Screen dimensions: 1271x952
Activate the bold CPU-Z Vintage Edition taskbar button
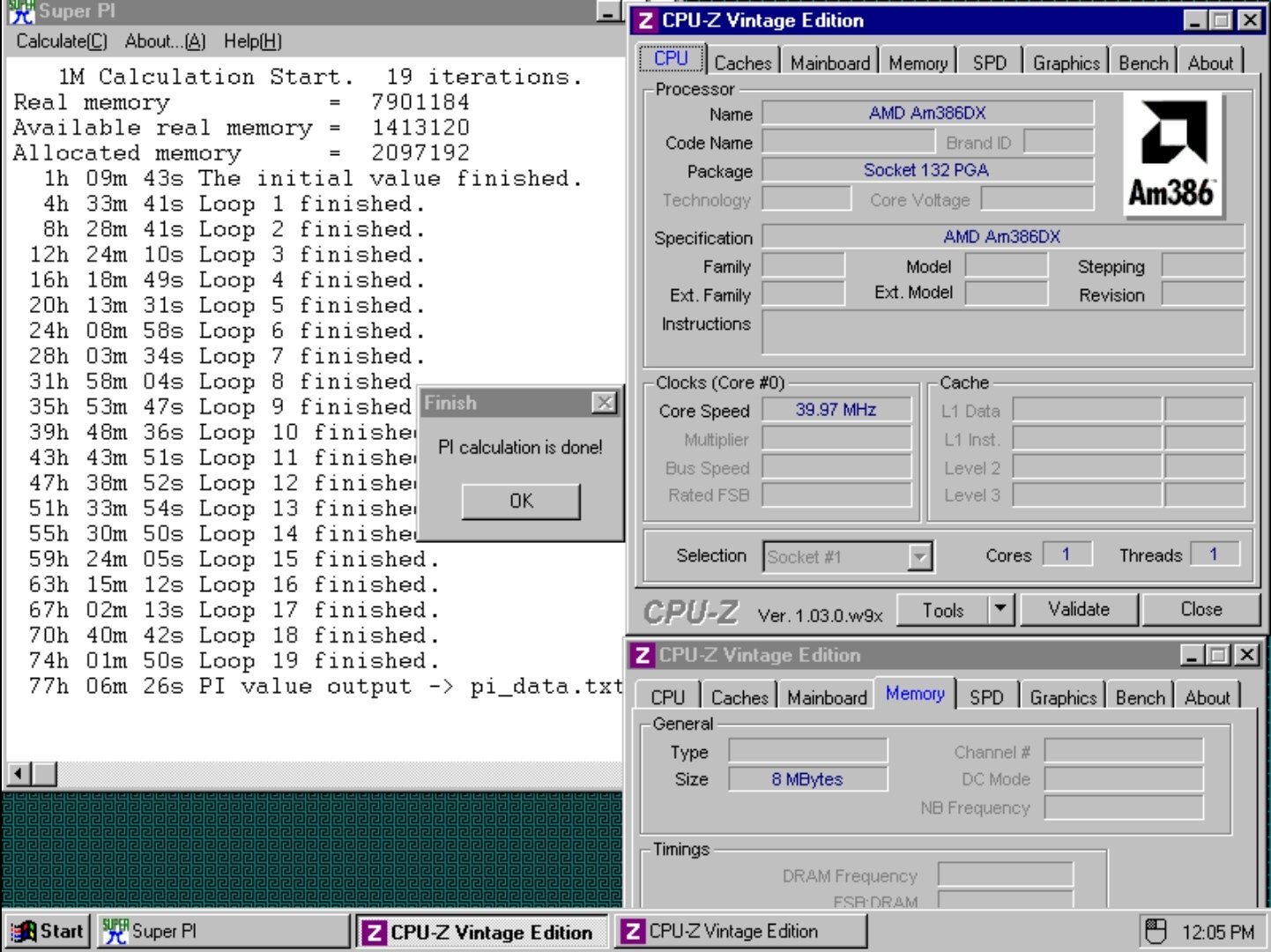tap(482, 932)
